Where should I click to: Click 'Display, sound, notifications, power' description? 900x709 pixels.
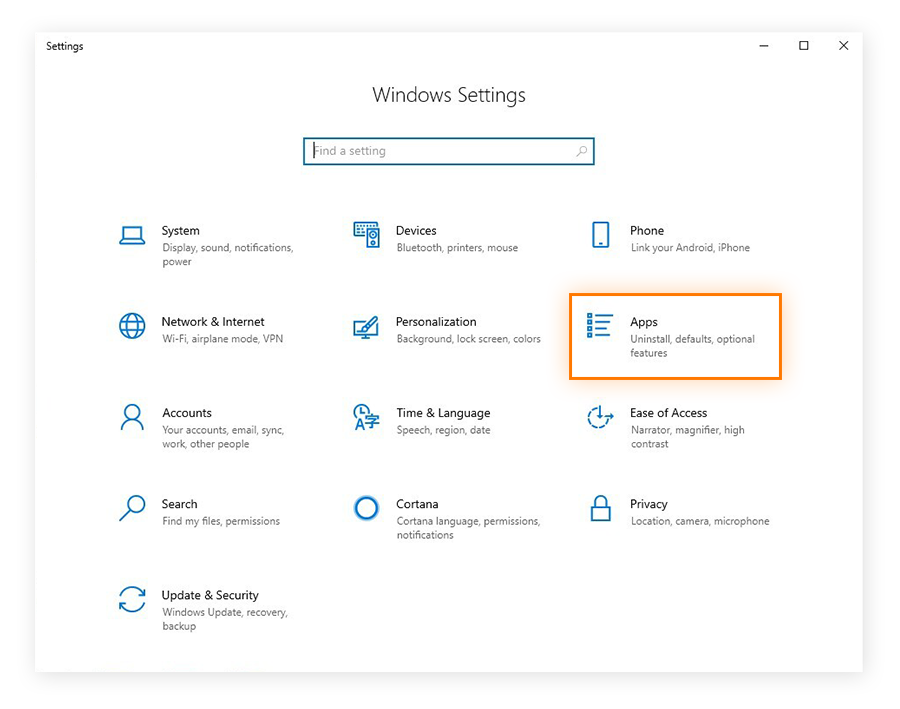click(x=228, y=254)
